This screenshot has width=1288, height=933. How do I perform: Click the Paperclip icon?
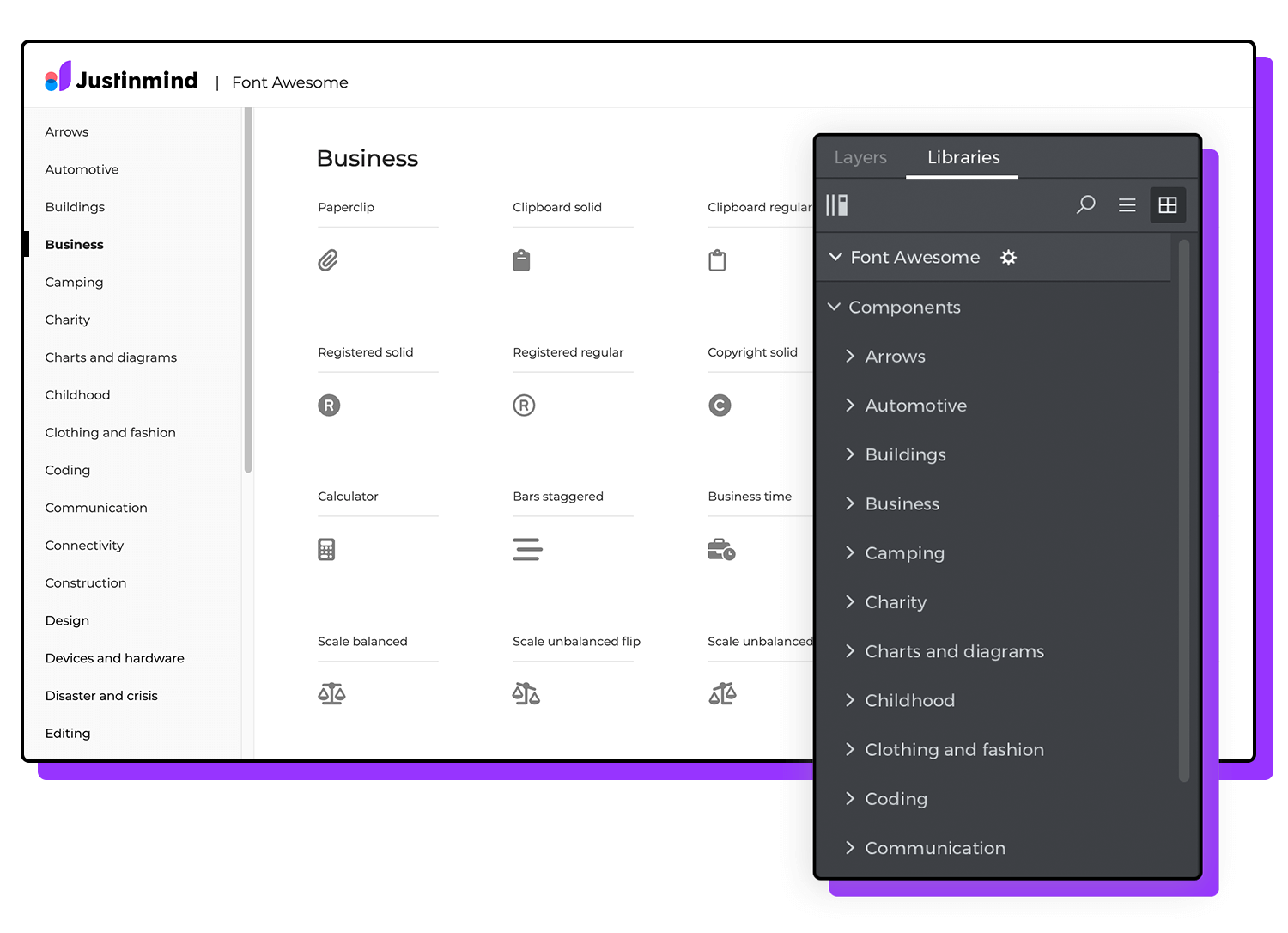click(x=328, y=260)
